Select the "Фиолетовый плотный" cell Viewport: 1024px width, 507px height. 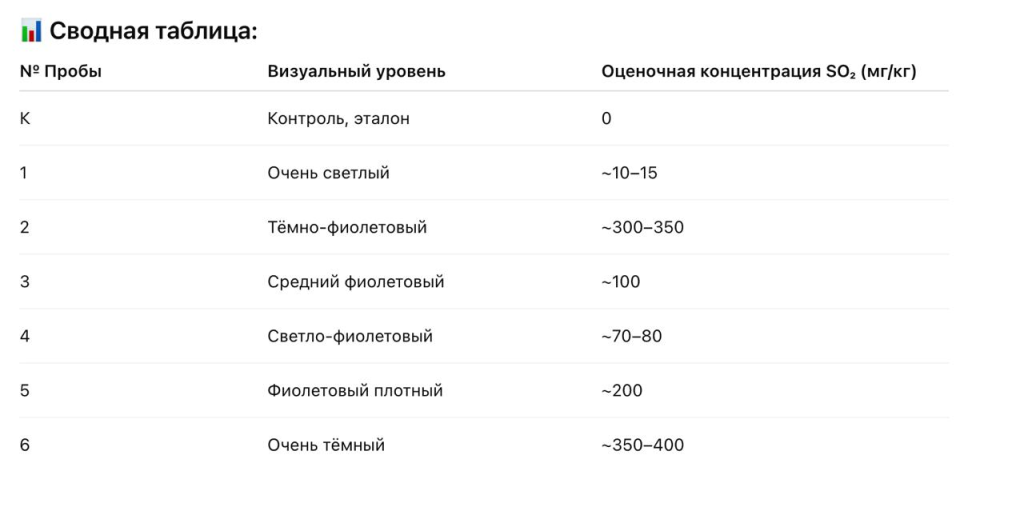point(355,391)
